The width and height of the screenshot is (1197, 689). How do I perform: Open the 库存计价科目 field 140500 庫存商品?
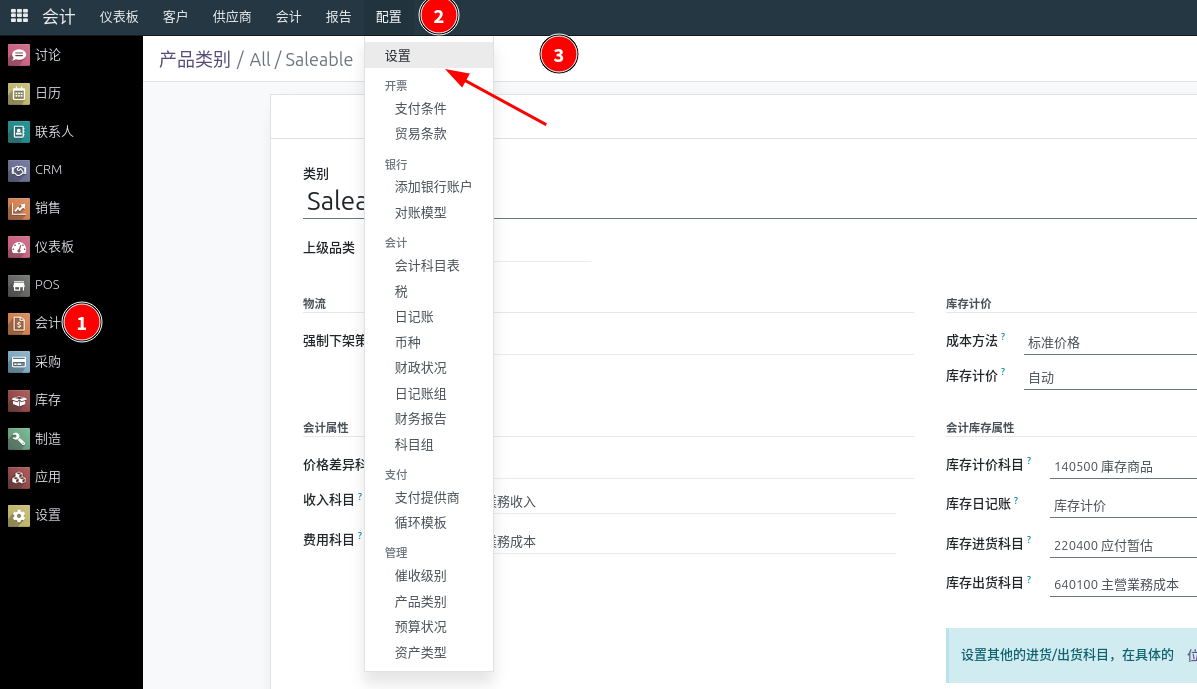point(1124,466)
